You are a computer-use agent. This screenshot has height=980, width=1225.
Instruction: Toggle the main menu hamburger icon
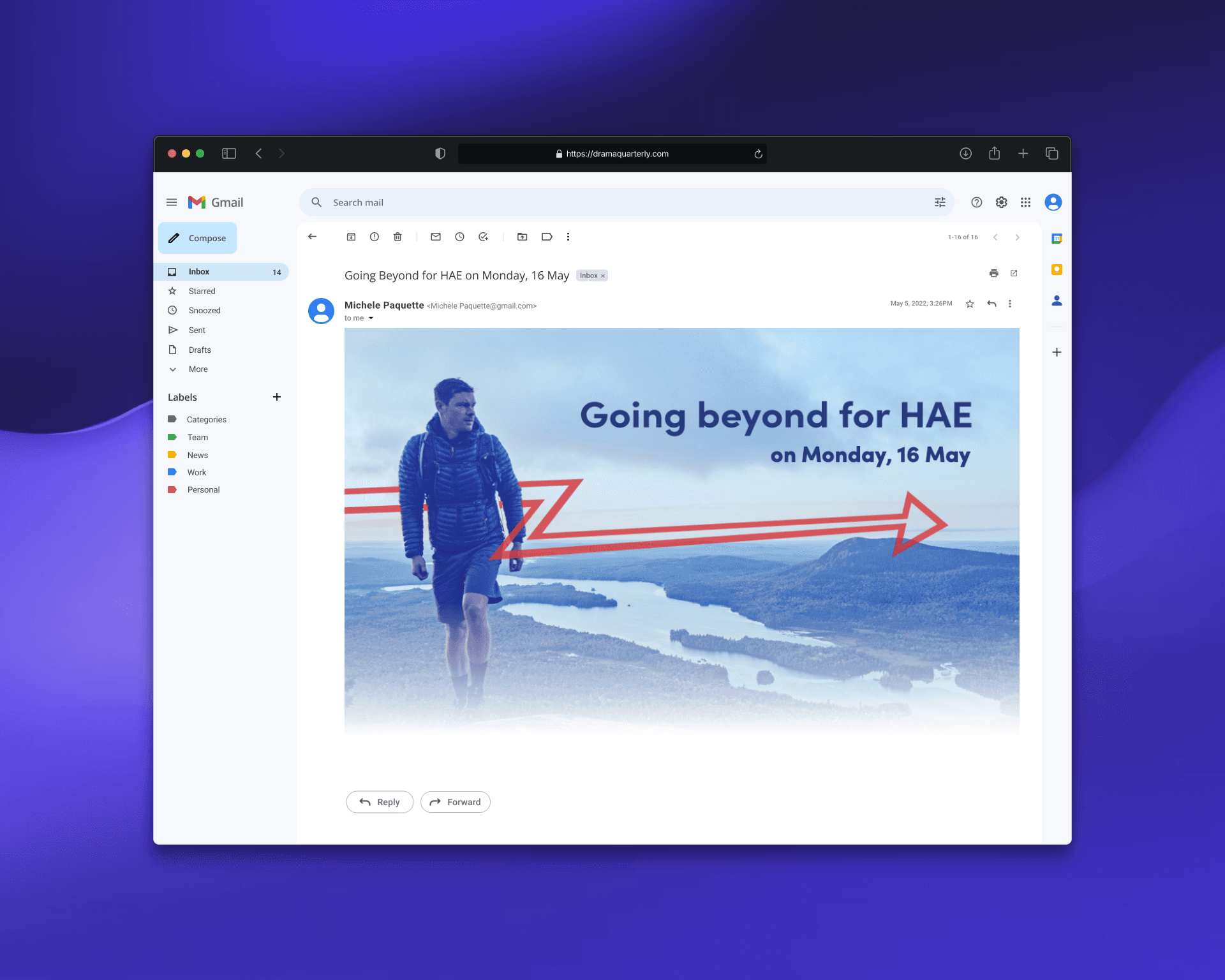coord(172,202)
